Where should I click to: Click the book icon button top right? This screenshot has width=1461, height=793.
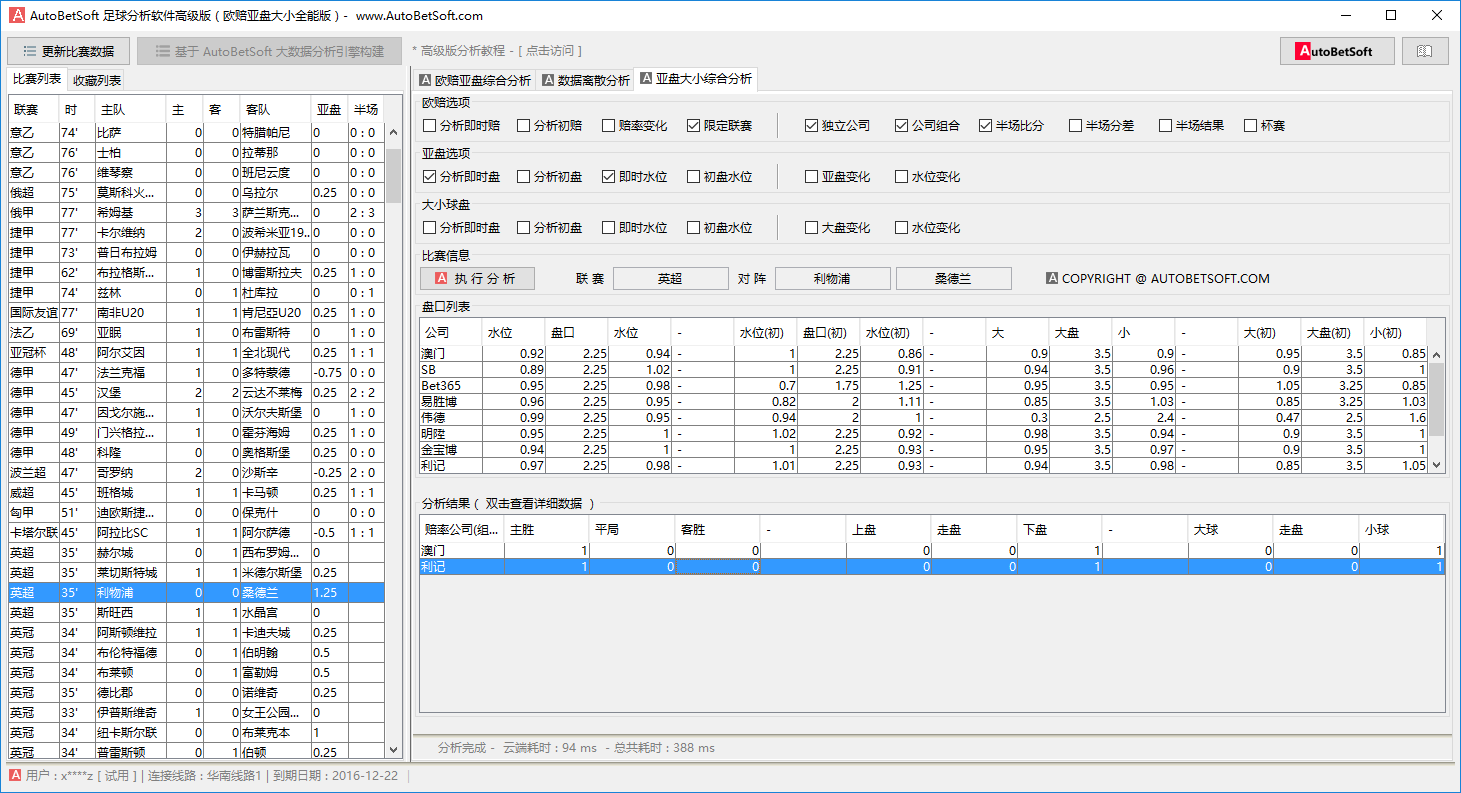(1425, 51)
